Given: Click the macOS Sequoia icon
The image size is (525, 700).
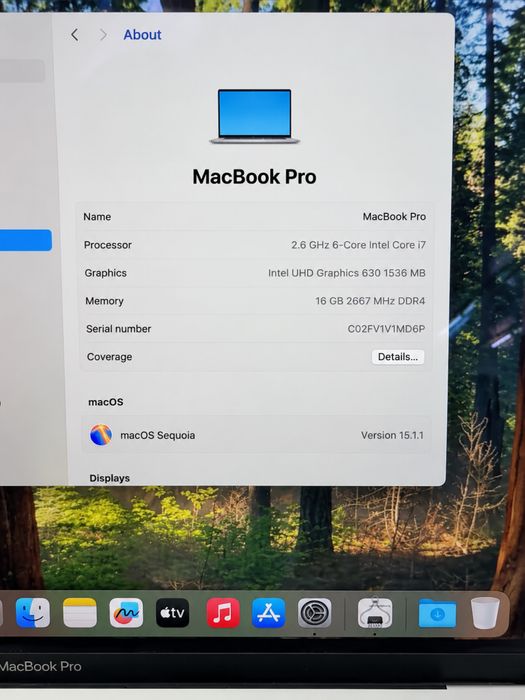Looking at the screenshot, I should 101,435.
